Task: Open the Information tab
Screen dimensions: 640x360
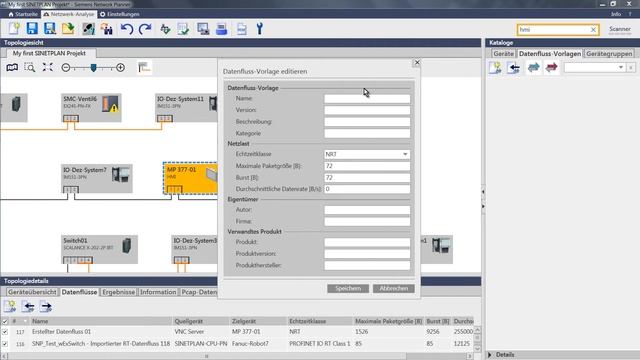Action: tap(158, 292)
